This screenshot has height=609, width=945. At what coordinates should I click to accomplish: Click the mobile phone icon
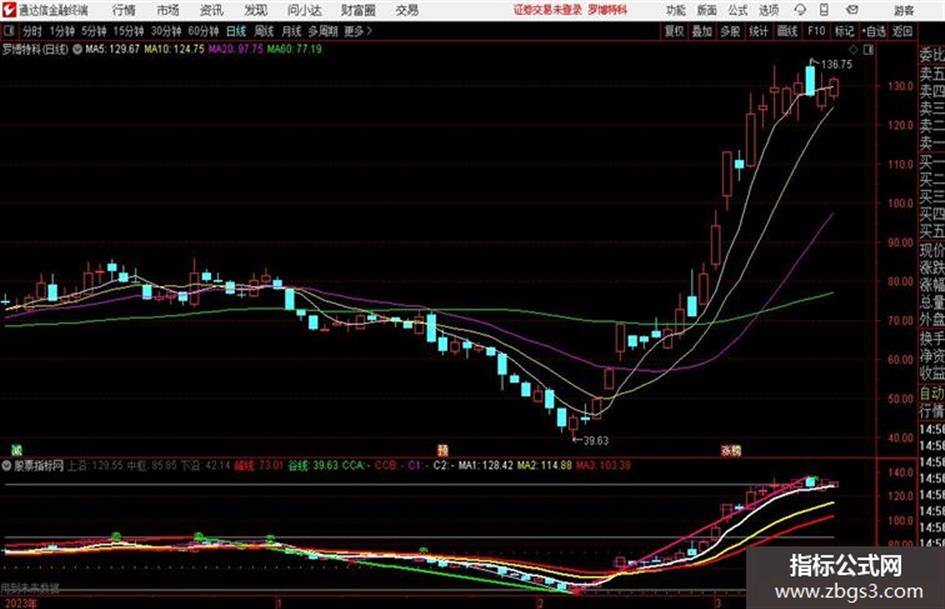pyautogui.click(x=824, y=10)
